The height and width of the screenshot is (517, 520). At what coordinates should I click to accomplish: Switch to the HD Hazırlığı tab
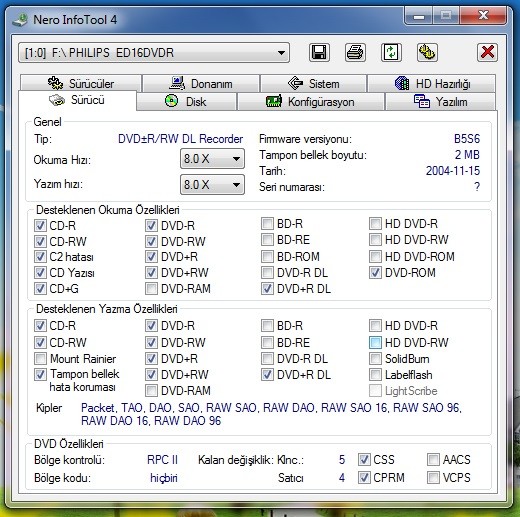432,83
